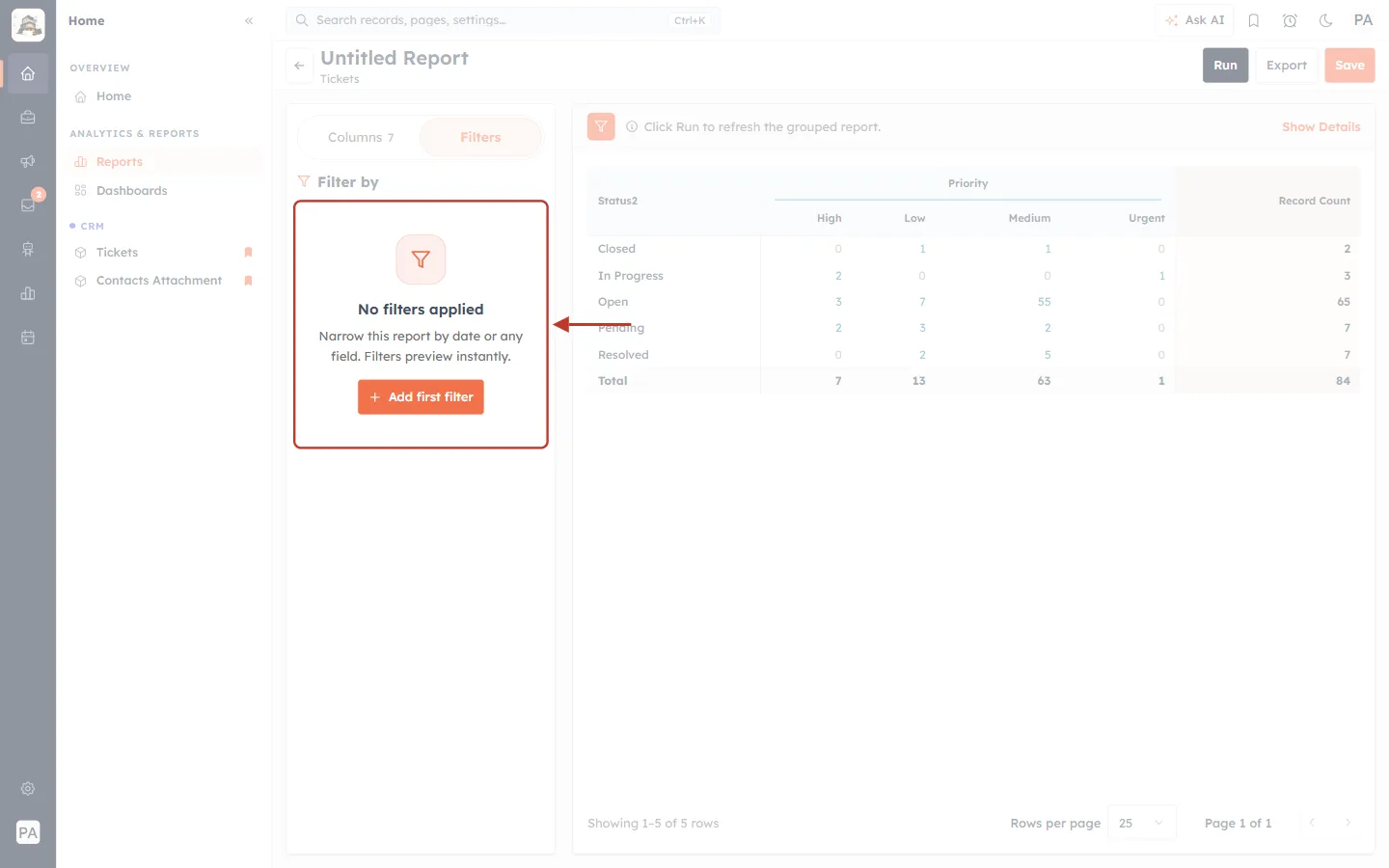Click the search records input field
The width and height of the screenshot is (1389, 868).
pos(503,20)
